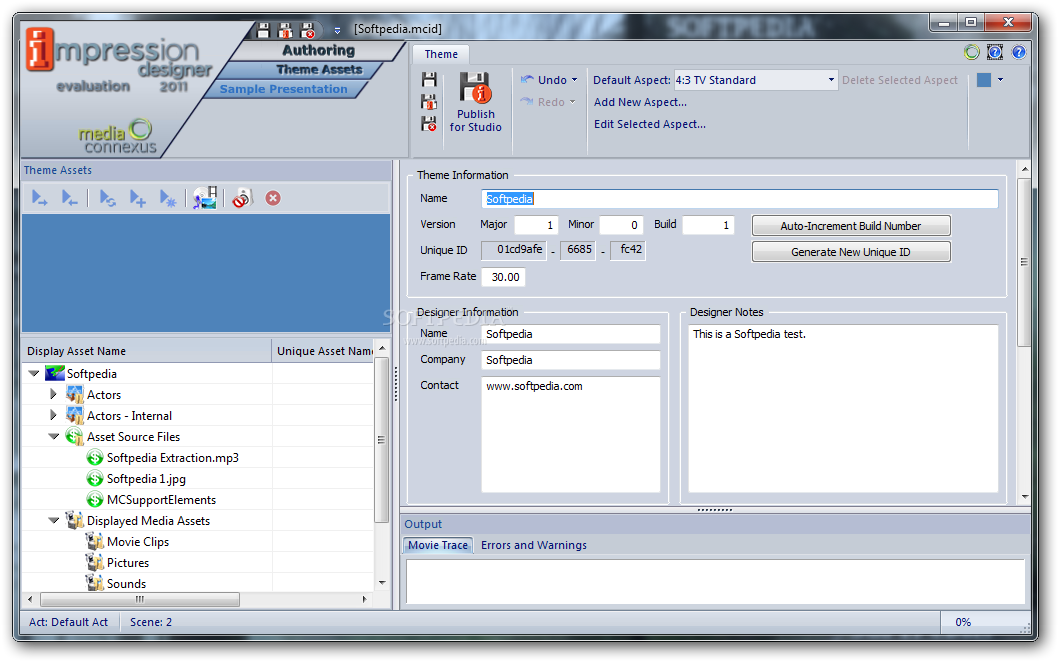Click the Designer Notes text area

pyautogui.click(x=843, y=409)
